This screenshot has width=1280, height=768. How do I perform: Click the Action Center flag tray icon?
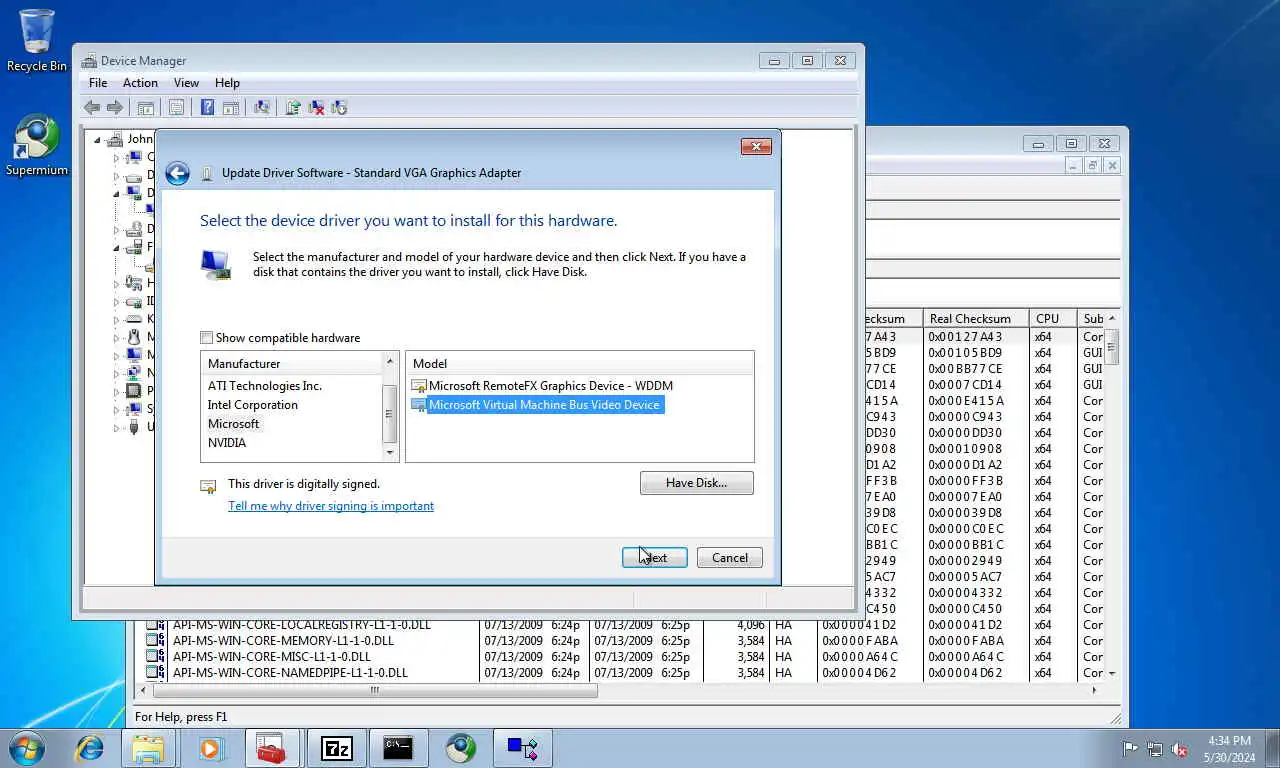[x=1130, y=748]
